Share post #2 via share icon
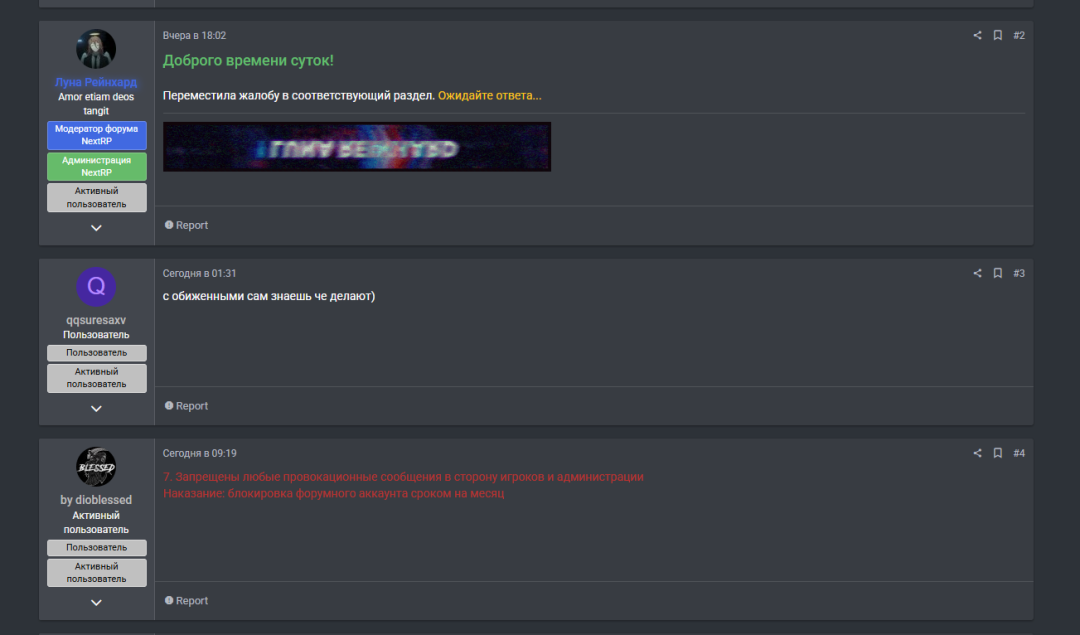Image resolution: width=1080 pixels, height=635 pixels. pos(977,35)
